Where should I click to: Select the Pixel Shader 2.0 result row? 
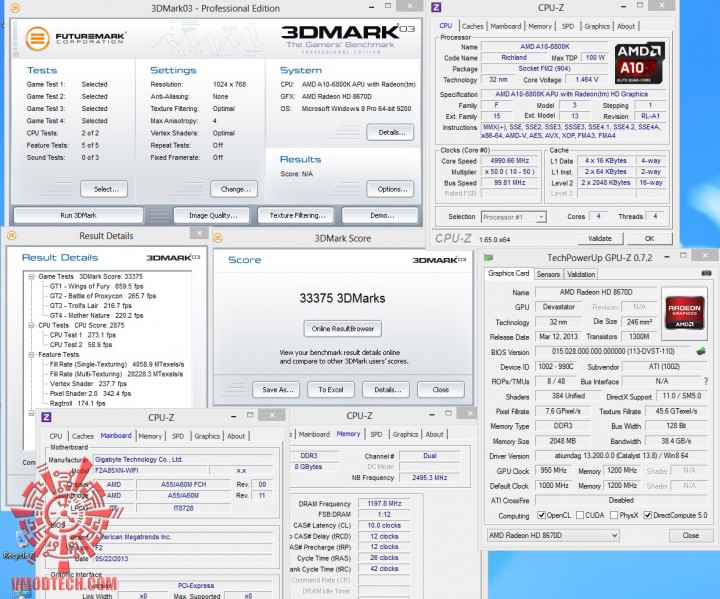(x=90, y=394)
